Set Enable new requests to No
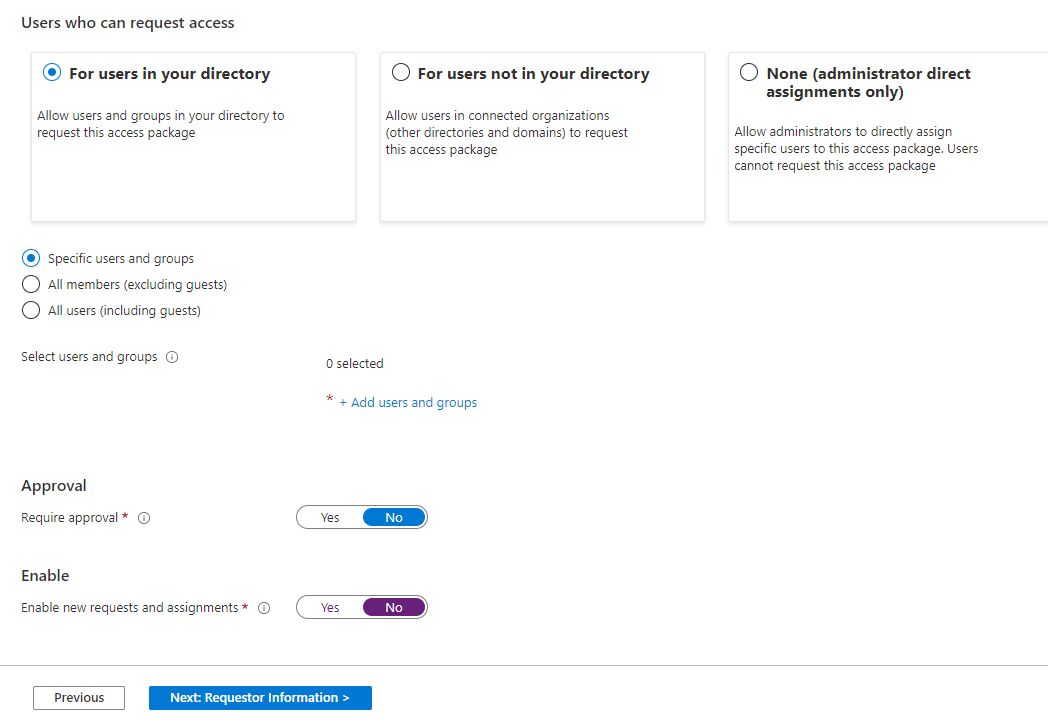This screenshot has height=726, width=1048. (394, 608)
